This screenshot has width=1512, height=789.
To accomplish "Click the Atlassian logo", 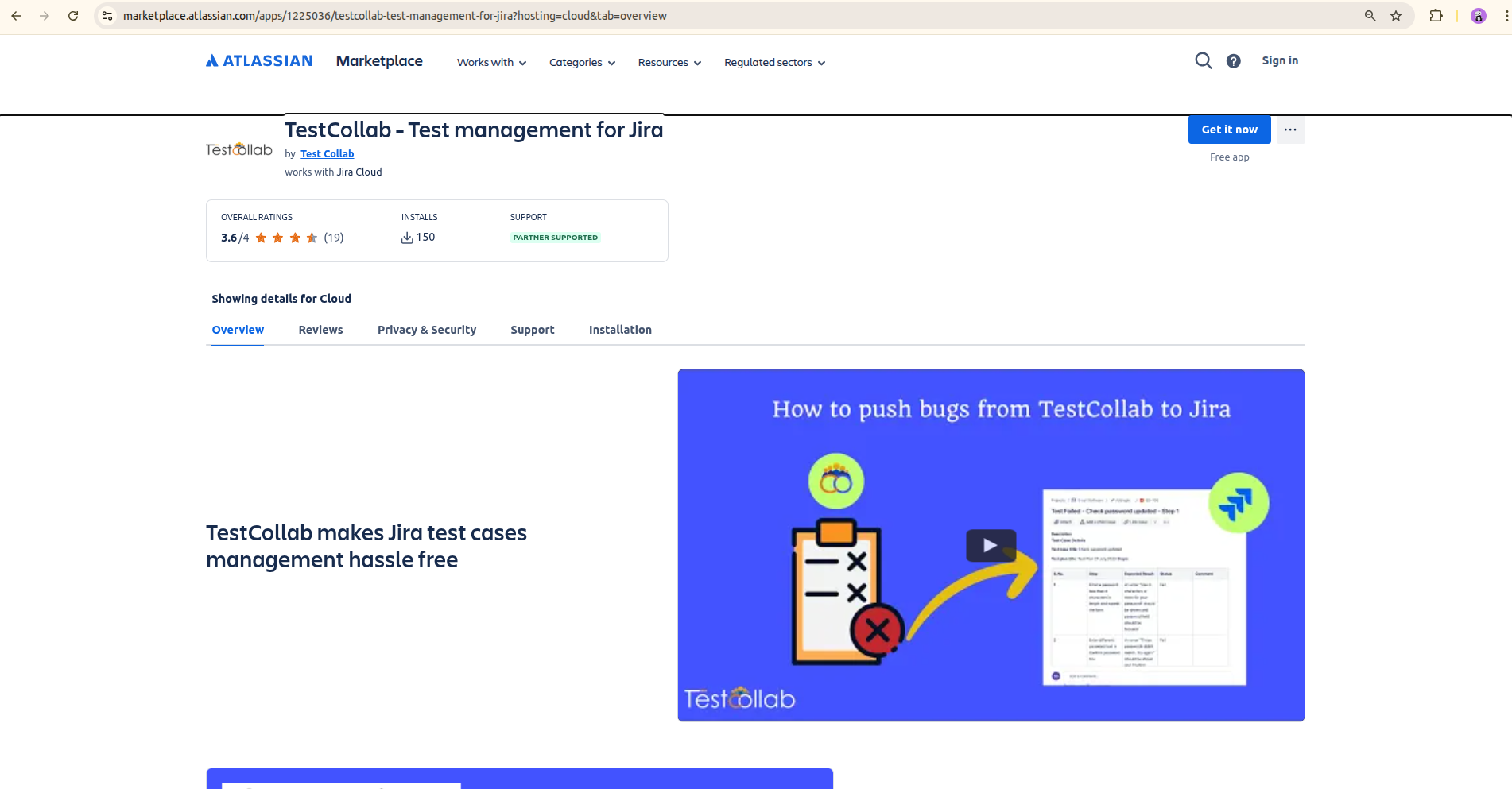I will (x=259, y=61).
